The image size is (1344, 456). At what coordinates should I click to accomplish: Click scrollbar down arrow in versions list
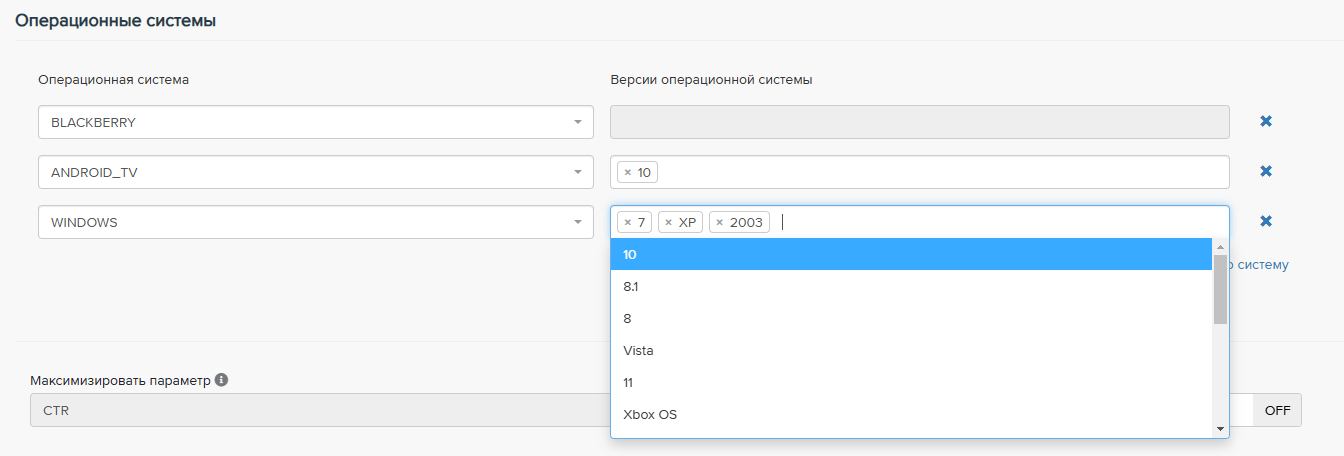[x=1220, y=429]
